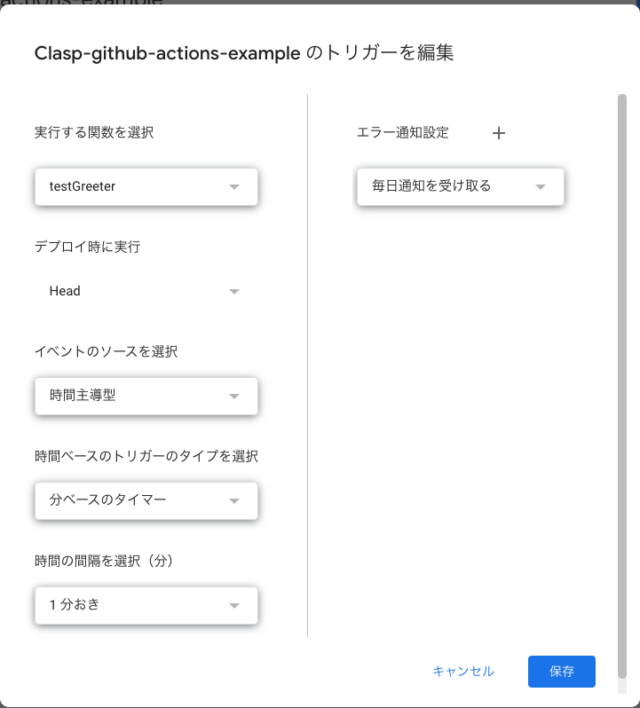Click the arrow icon beside 毎日通知を受け取る
Viewport: 640px width, 708px height.
coord(540,187)
